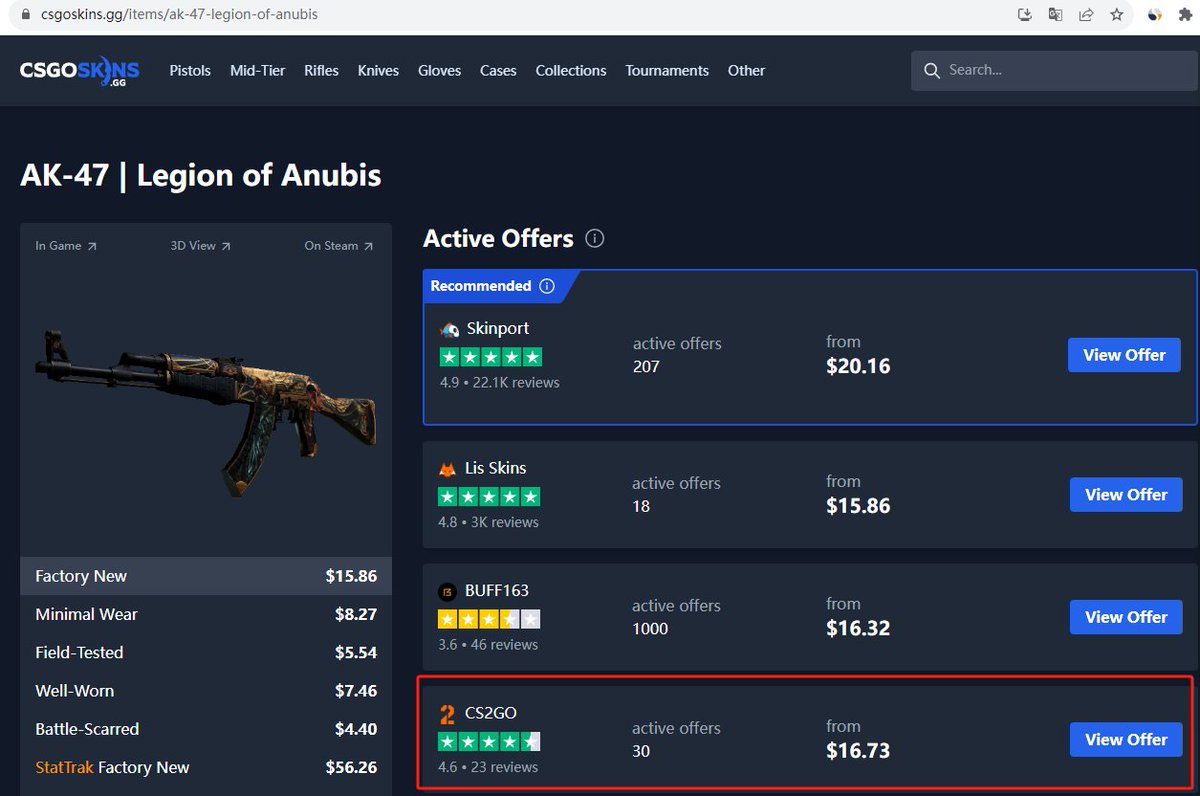This screenshot has width=1200, height=796.
Task: Click the AK-47 Legion of Anubis title
Action: [201, 176]
